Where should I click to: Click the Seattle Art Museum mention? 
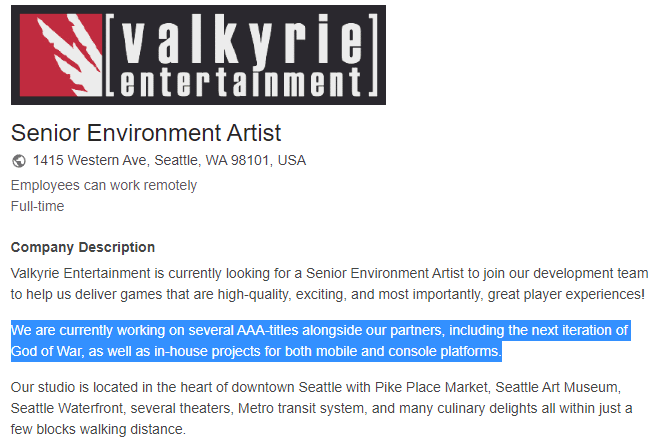tap(556, 388)
